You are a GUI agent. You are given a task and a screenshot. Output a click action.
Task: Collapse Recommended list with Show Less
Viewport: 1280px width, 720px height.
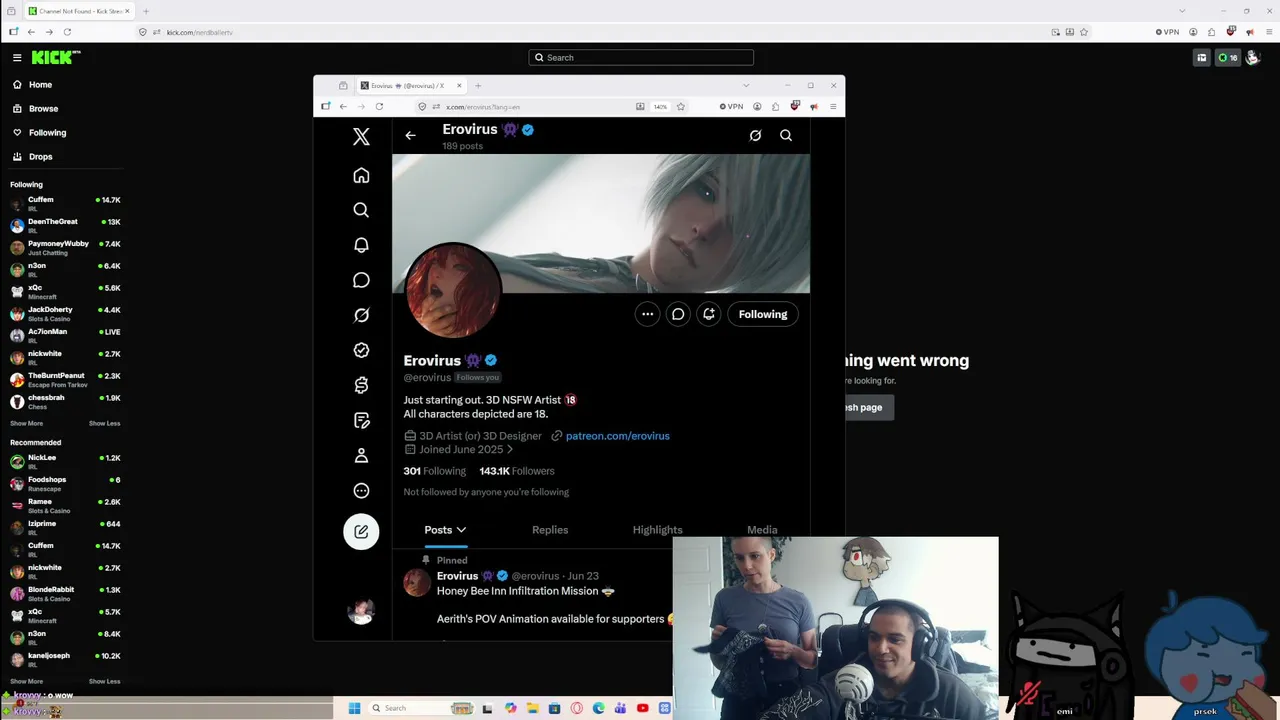[104, 681]
